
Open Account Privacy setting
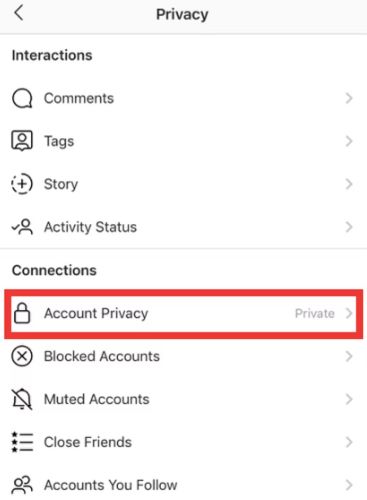click(183, 314)
